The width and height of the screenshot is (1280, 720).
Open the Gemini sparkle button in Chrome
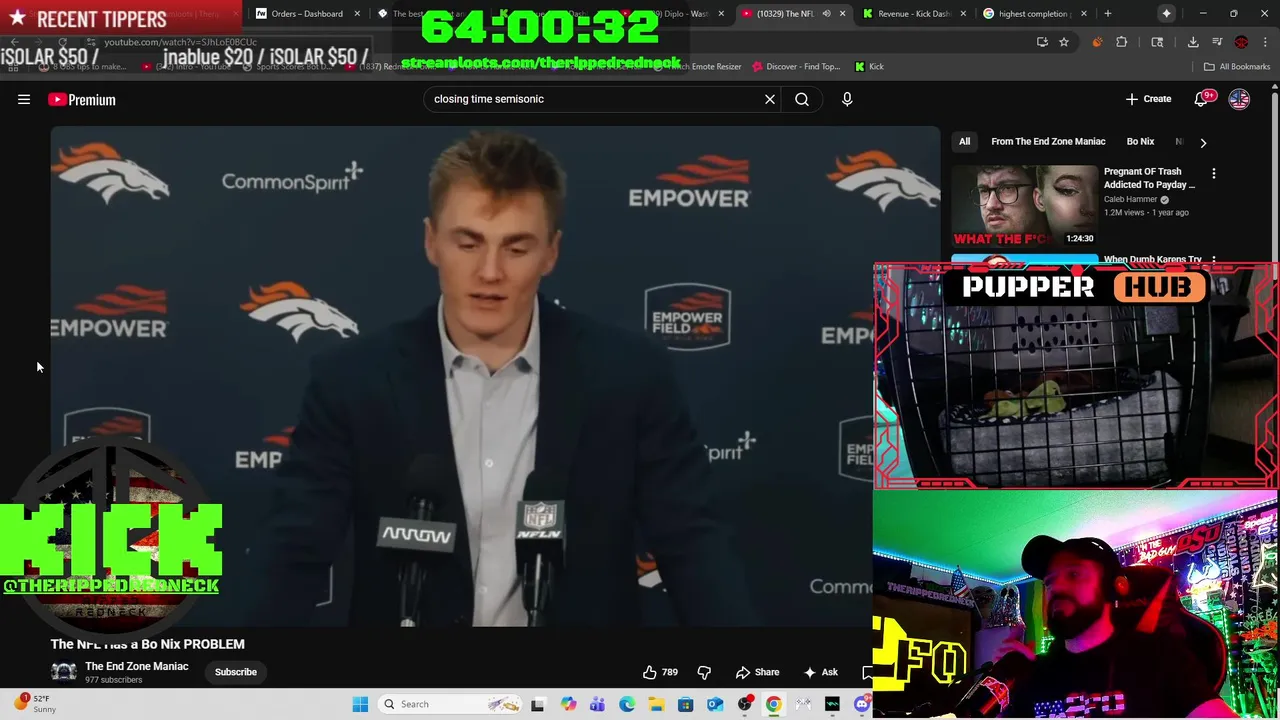click(1166, 13)
